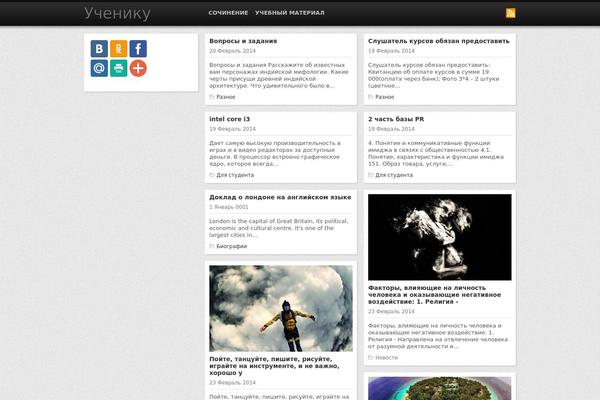The height and width of the screenshot is (400, 600).
Task: Click the tropical island thumbnail
Action: click(x=440, y=388)
